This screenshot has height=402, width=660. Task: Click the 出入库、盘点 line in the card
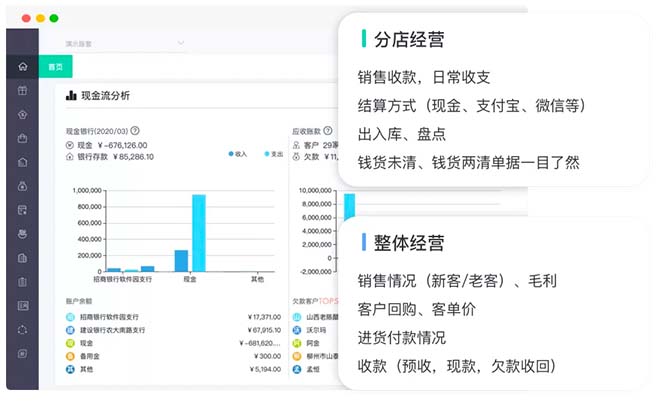point(402,134)
